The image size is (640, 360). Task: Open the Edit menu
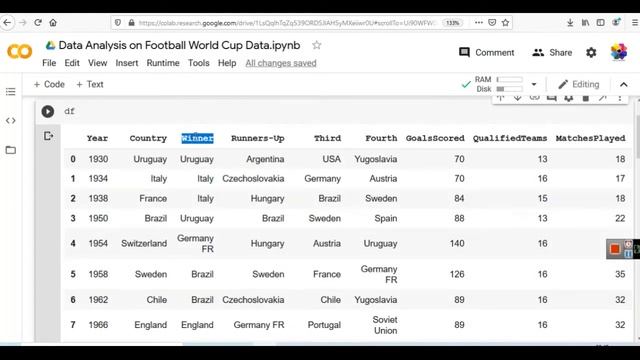72,63
